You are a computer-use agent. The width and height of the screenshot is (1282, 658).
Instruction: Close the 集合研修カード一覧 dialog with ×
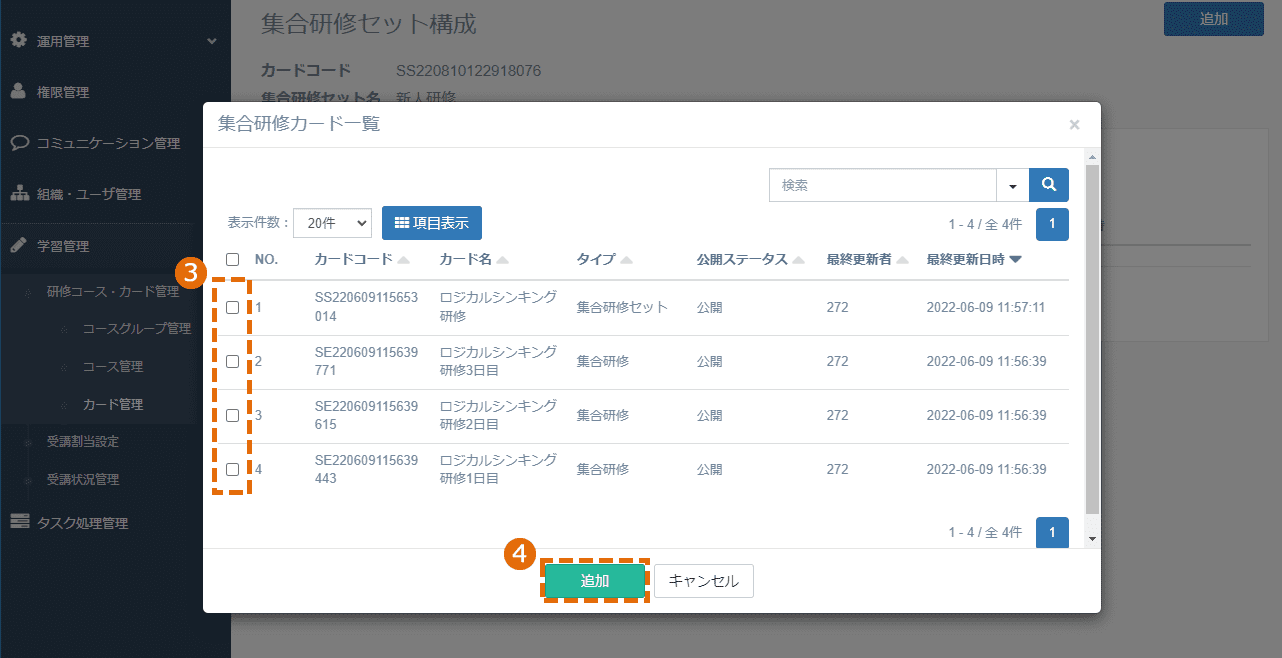tap(1074, 125)
